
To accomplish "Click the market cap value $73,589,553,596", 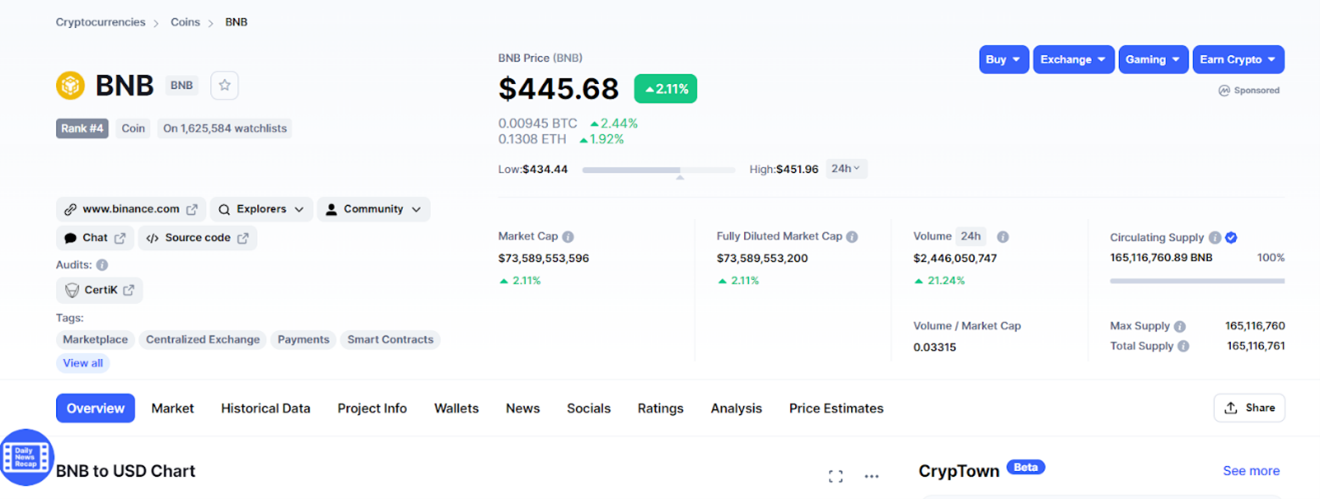I will [x=544, y=258].
